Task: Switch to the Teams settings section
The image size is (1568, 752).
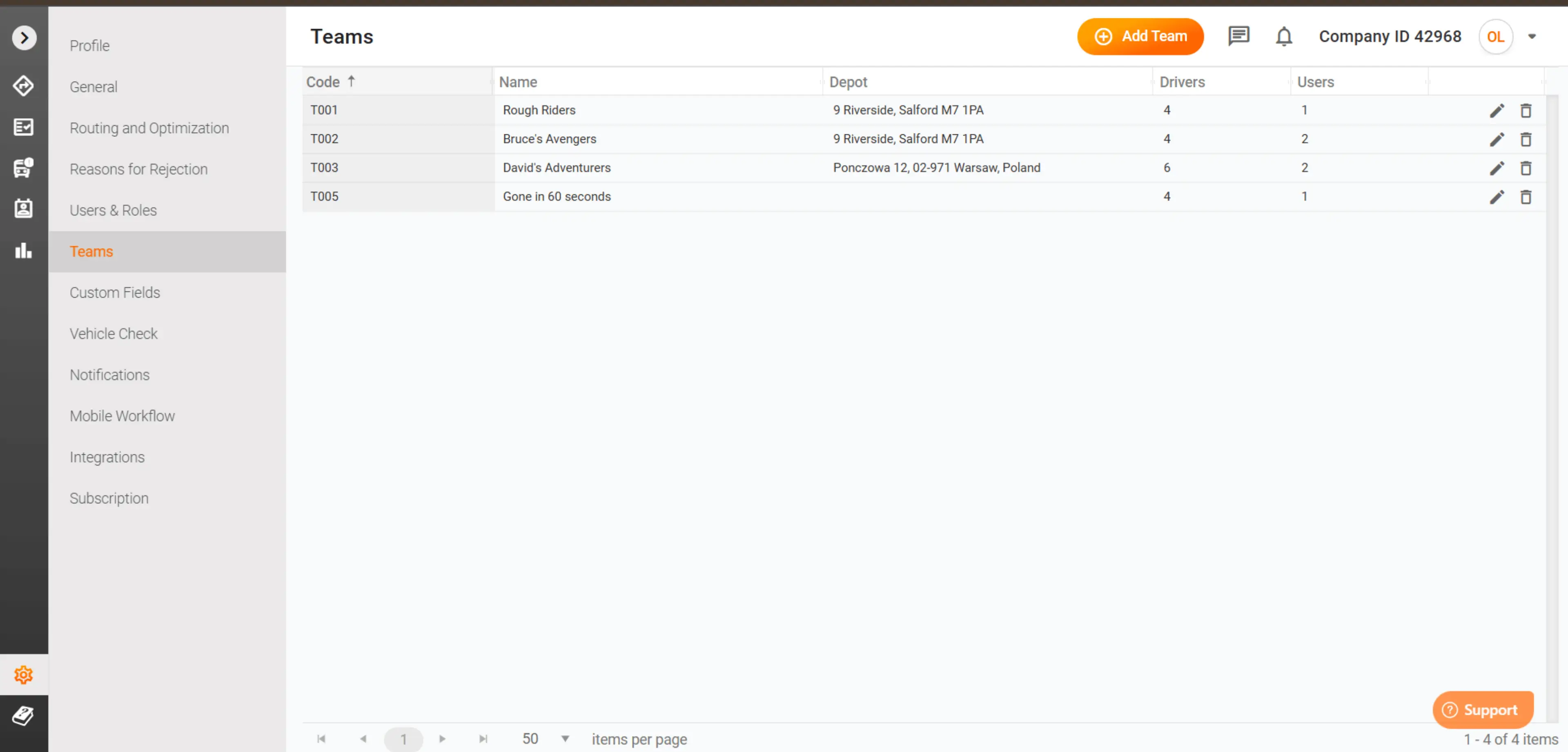Action: 91,251
